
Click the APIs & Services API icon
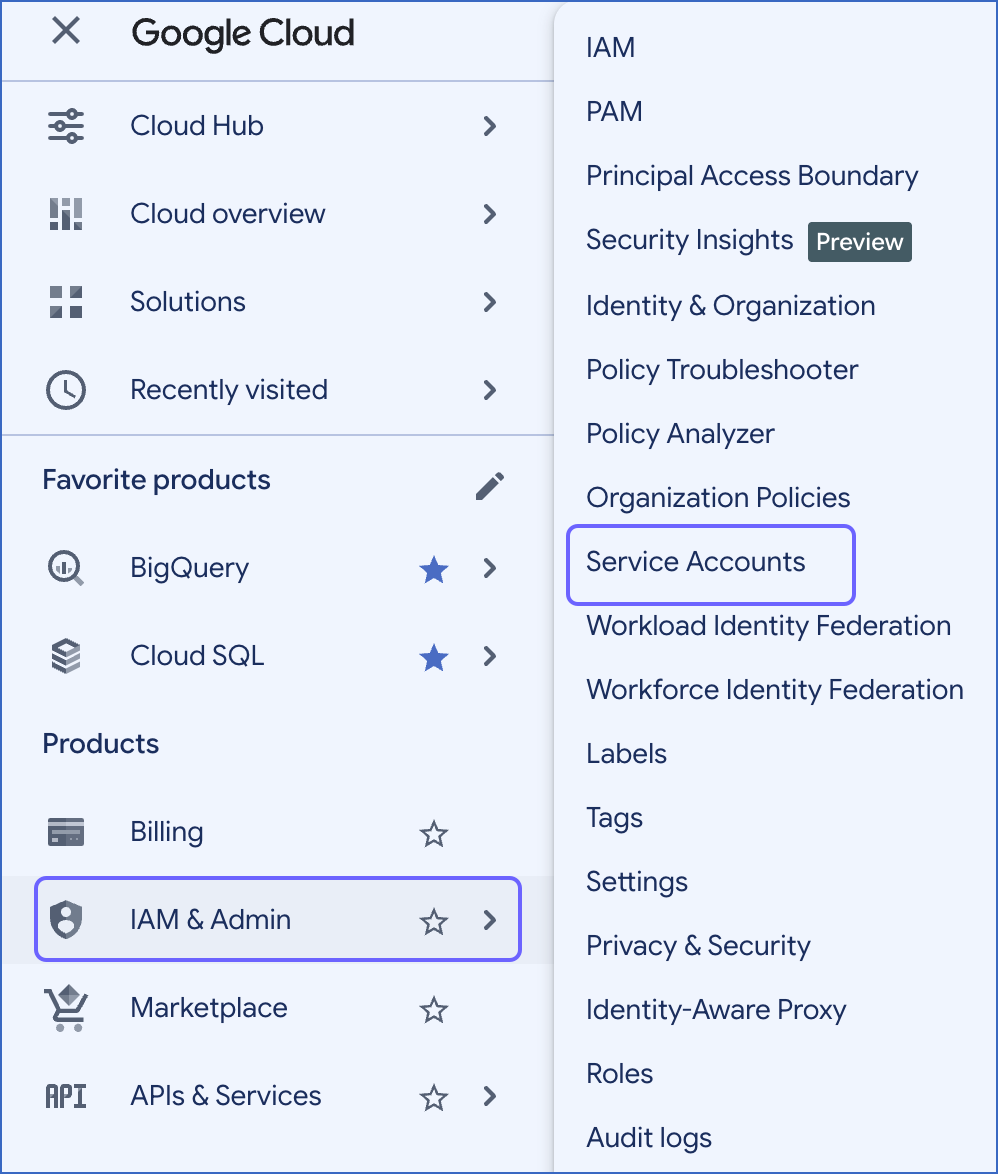coord(66,1096)
